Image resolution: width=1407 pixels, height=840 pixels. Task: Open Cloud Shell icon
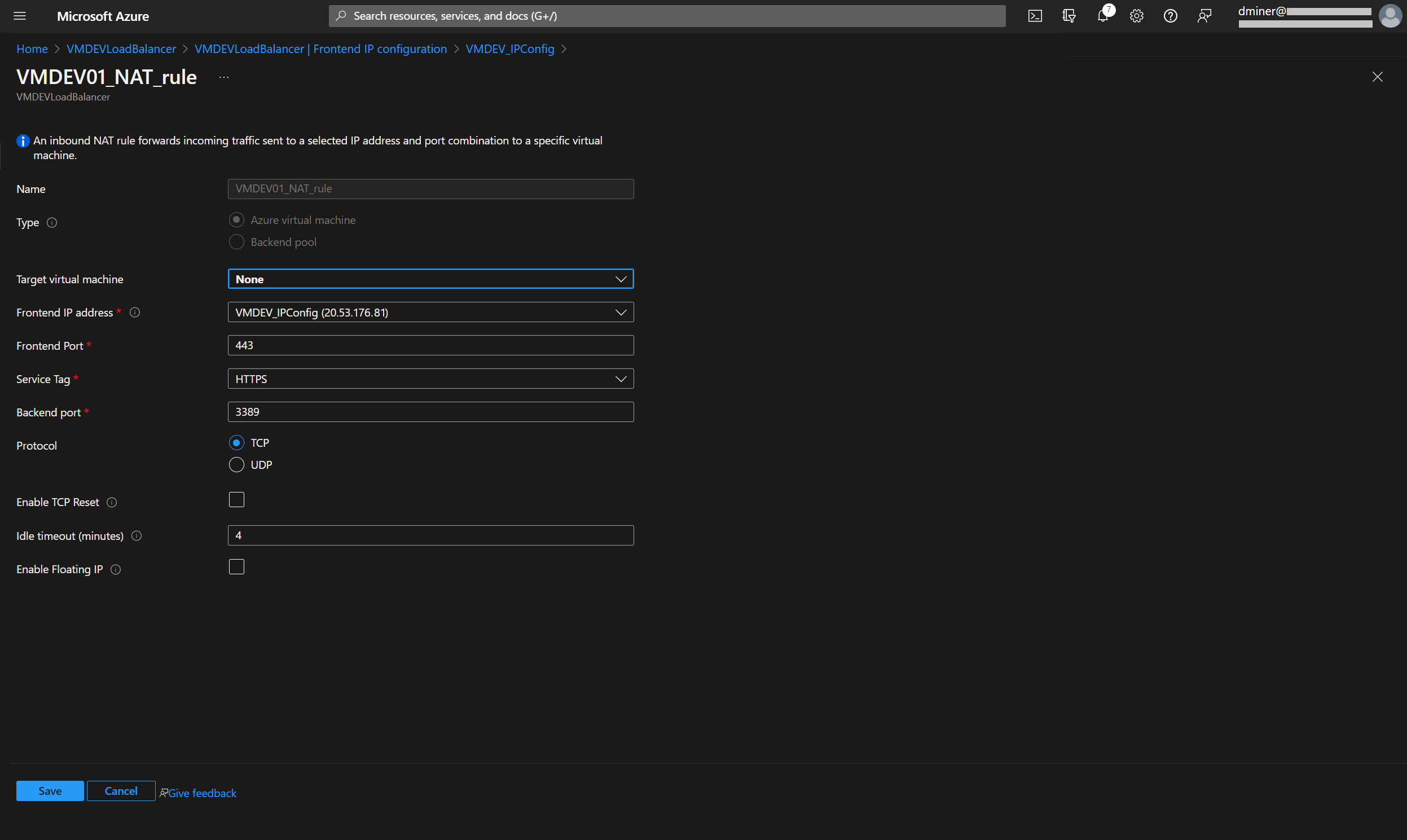pos(1035,16)
